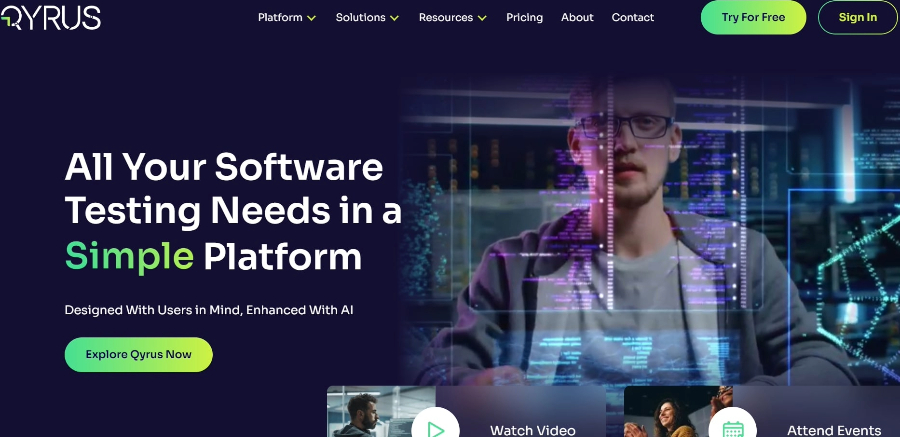Screen dimensions: 900x437
Task: Click the Try For Free button
Action: 753,17
